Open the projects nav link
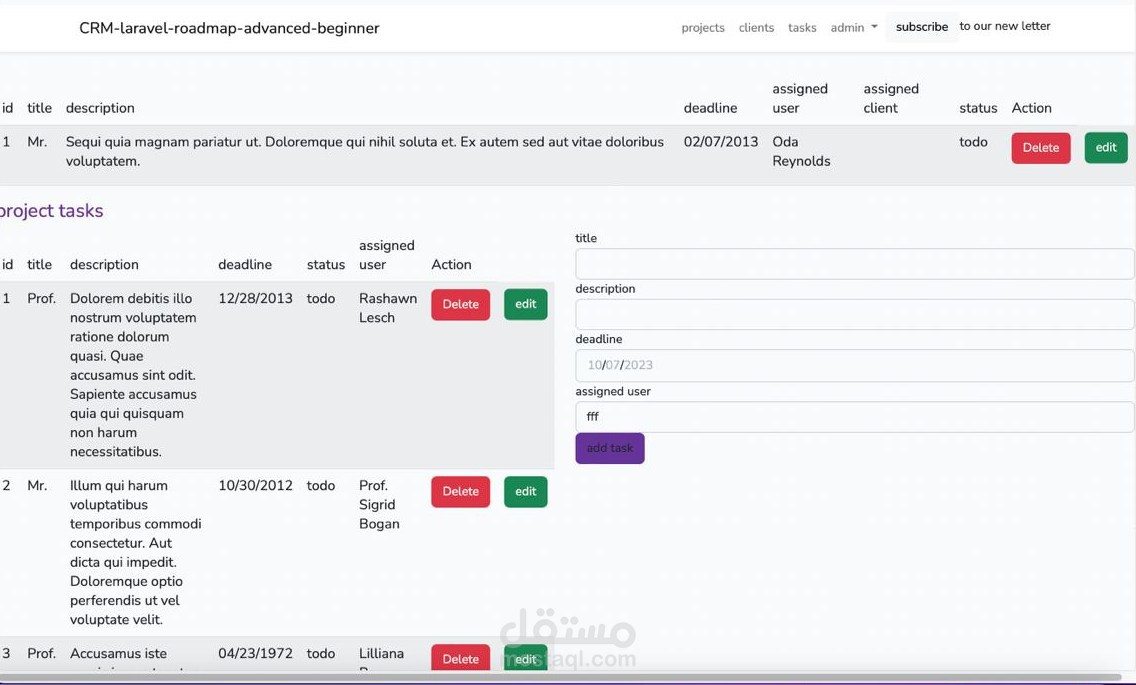Screen dimensions: 1136x685 pyautogui.click(x=703, y=28)
